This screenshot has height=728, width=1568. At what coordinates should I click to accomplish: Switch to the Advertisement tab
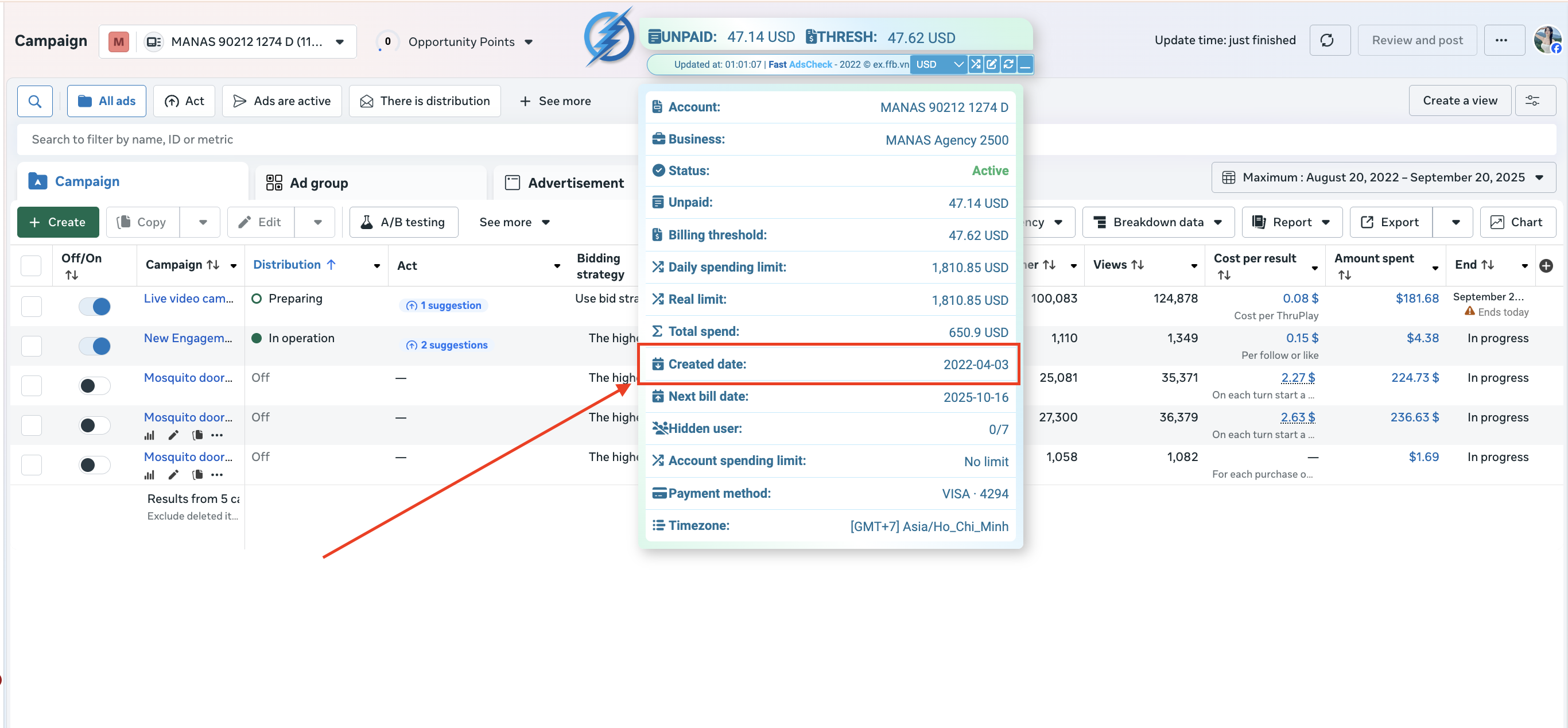coord(565,183)
